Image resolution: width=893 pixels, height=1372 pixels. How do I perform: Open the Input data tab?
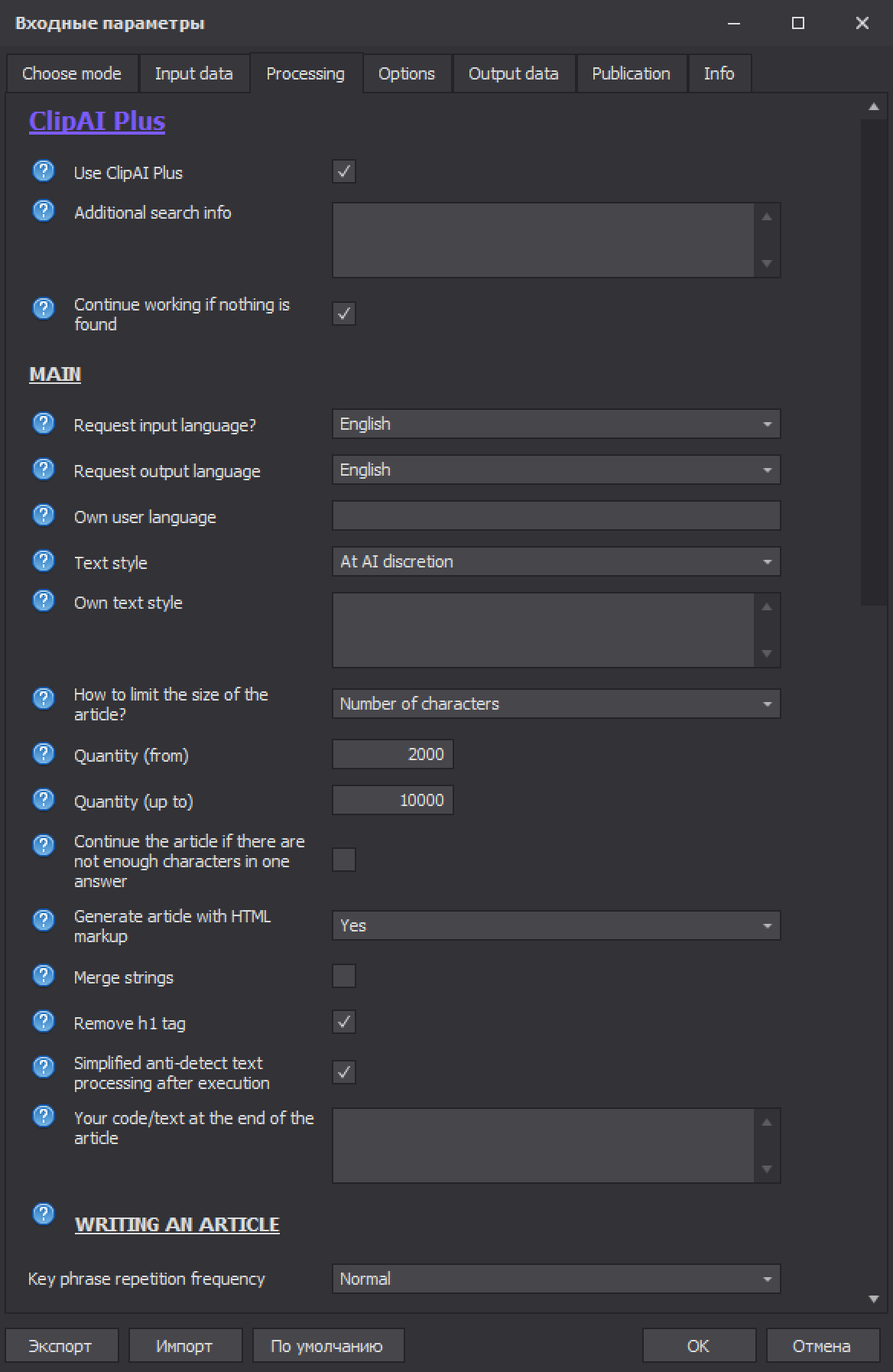coord(194,73)
